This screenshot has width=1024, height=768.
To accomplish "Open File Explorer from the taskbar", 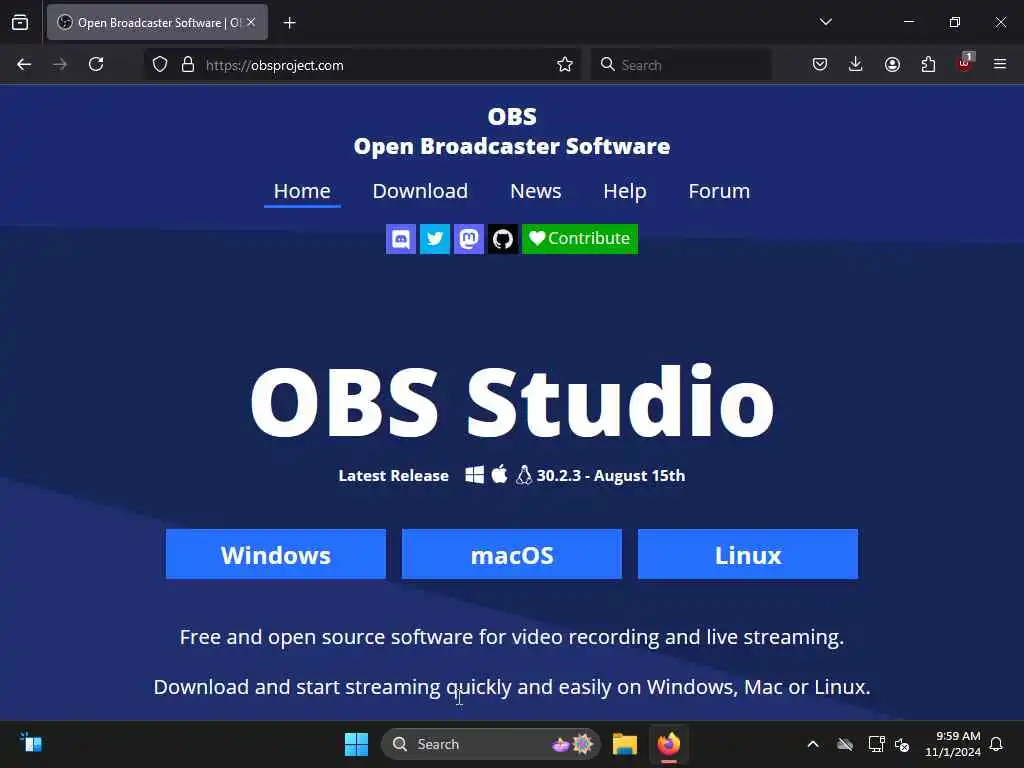I will (624, 744).
